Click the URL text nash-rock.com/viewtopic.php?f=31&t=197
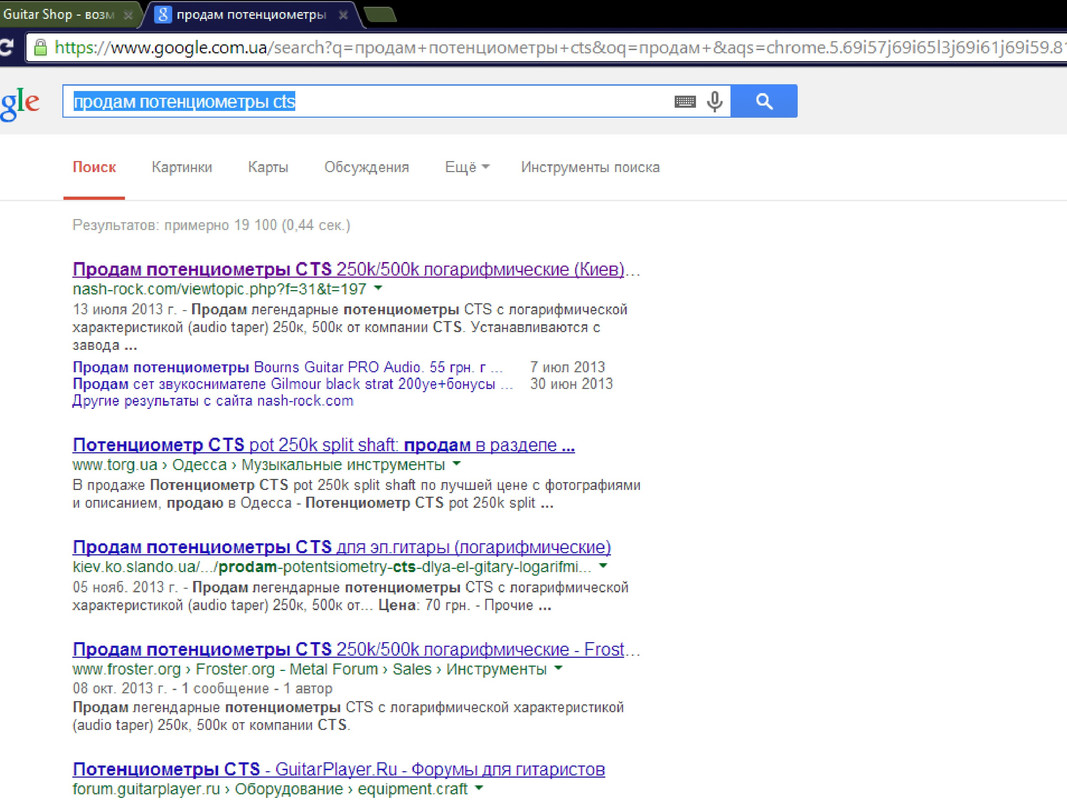 click(220, 289)
